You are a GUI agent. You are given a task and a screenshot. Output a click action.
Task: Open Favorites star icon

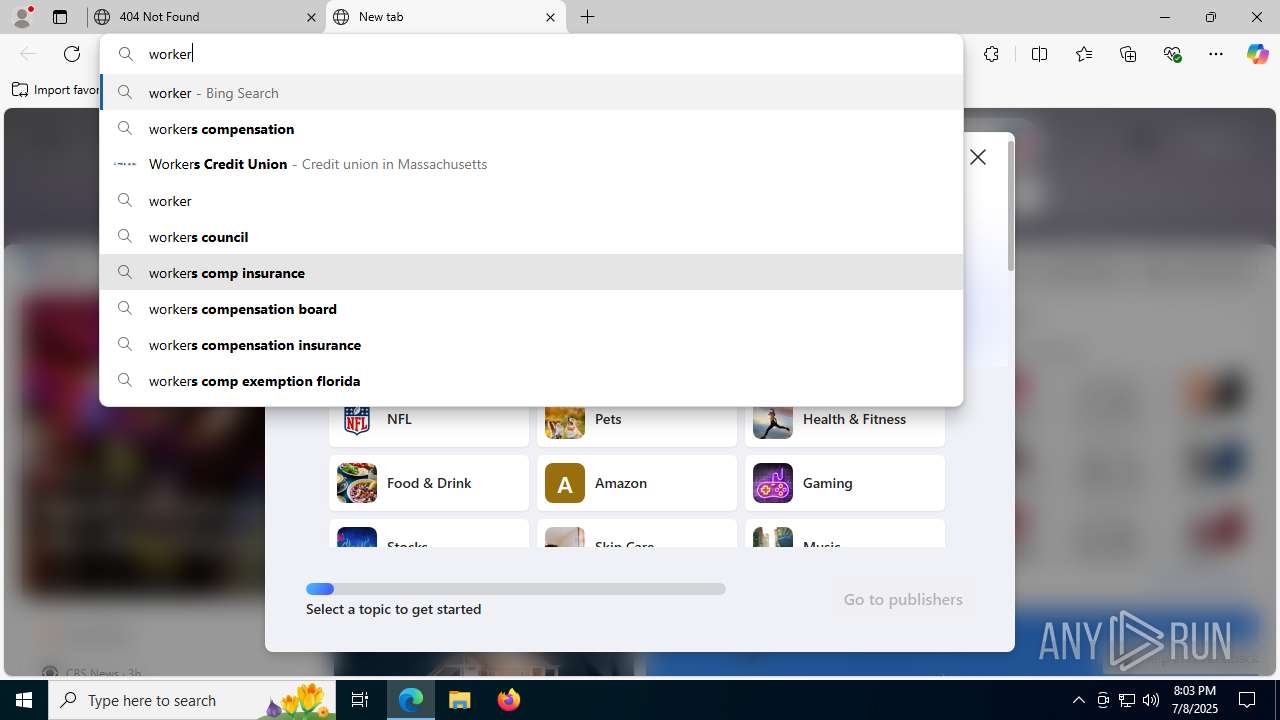[x=1084, y=54]
